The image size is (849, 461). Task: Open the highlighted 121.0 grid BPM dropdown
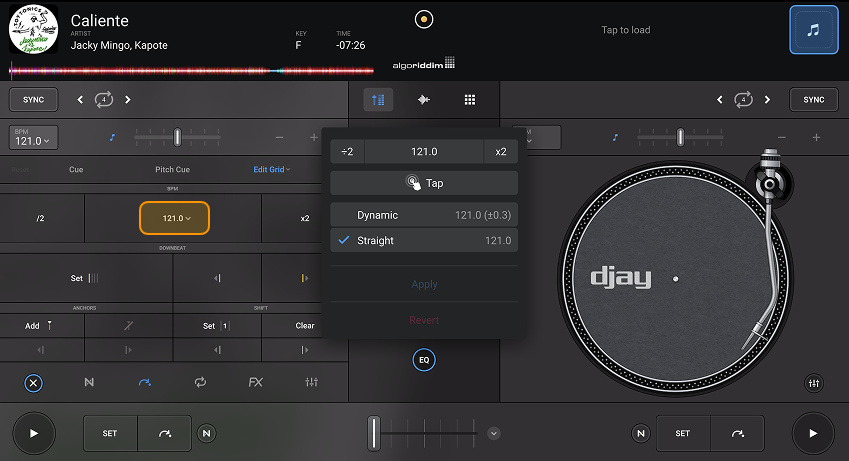click(x=174, y=218)
